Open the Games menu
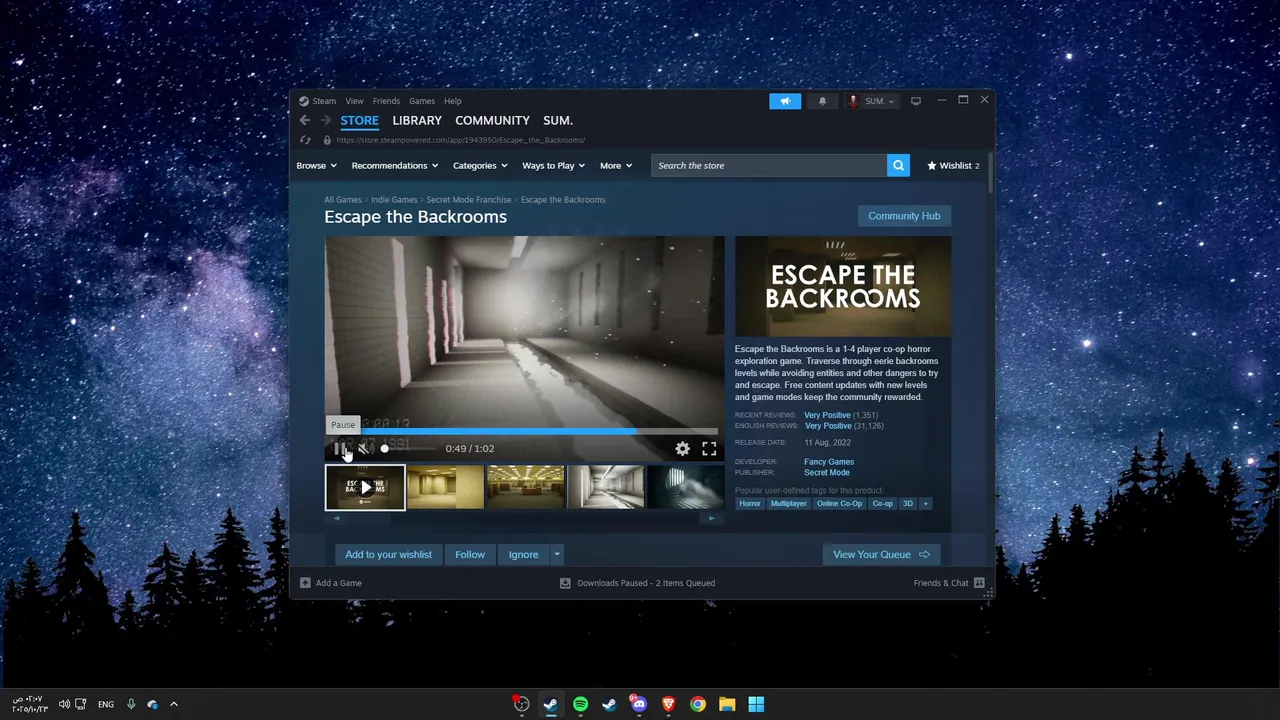Viewport: 1280px width, 720px height. [422, 101]
